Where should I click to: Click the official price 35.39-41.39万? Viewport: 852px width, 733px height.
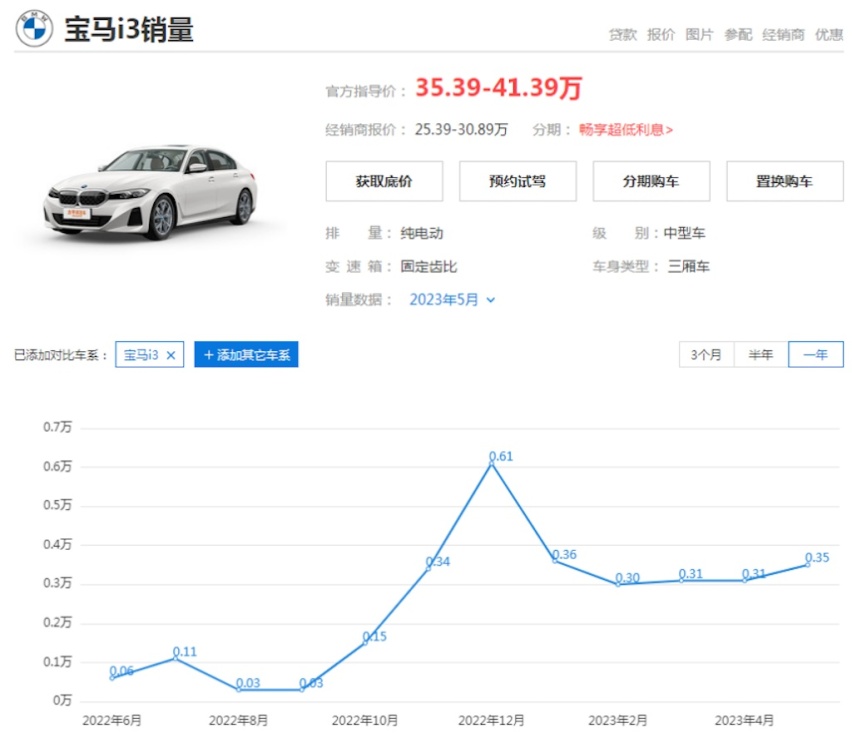499,87
